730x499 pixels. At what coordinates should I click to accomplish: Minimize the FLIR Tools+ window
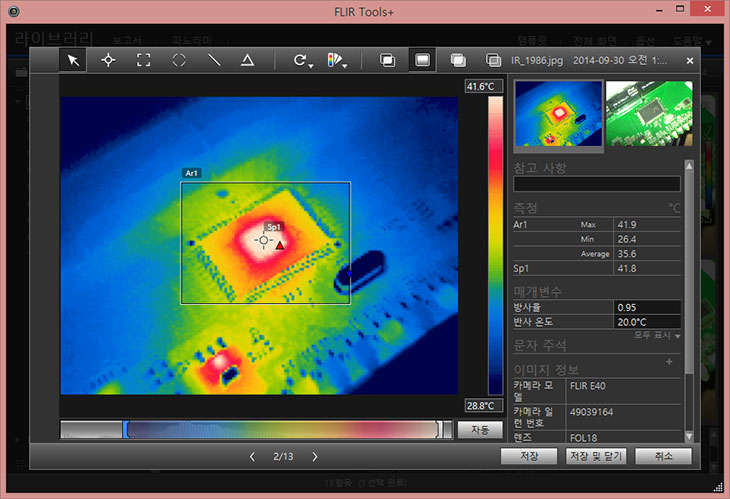659,10
